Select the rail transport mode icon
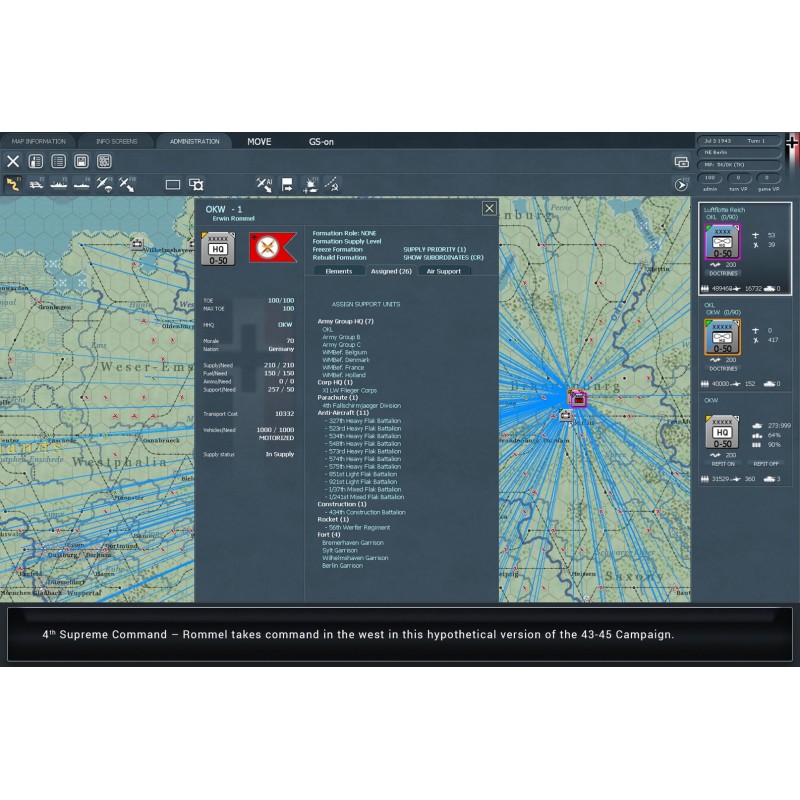Viewport: 800px width, 800px height. coord(36,184)
